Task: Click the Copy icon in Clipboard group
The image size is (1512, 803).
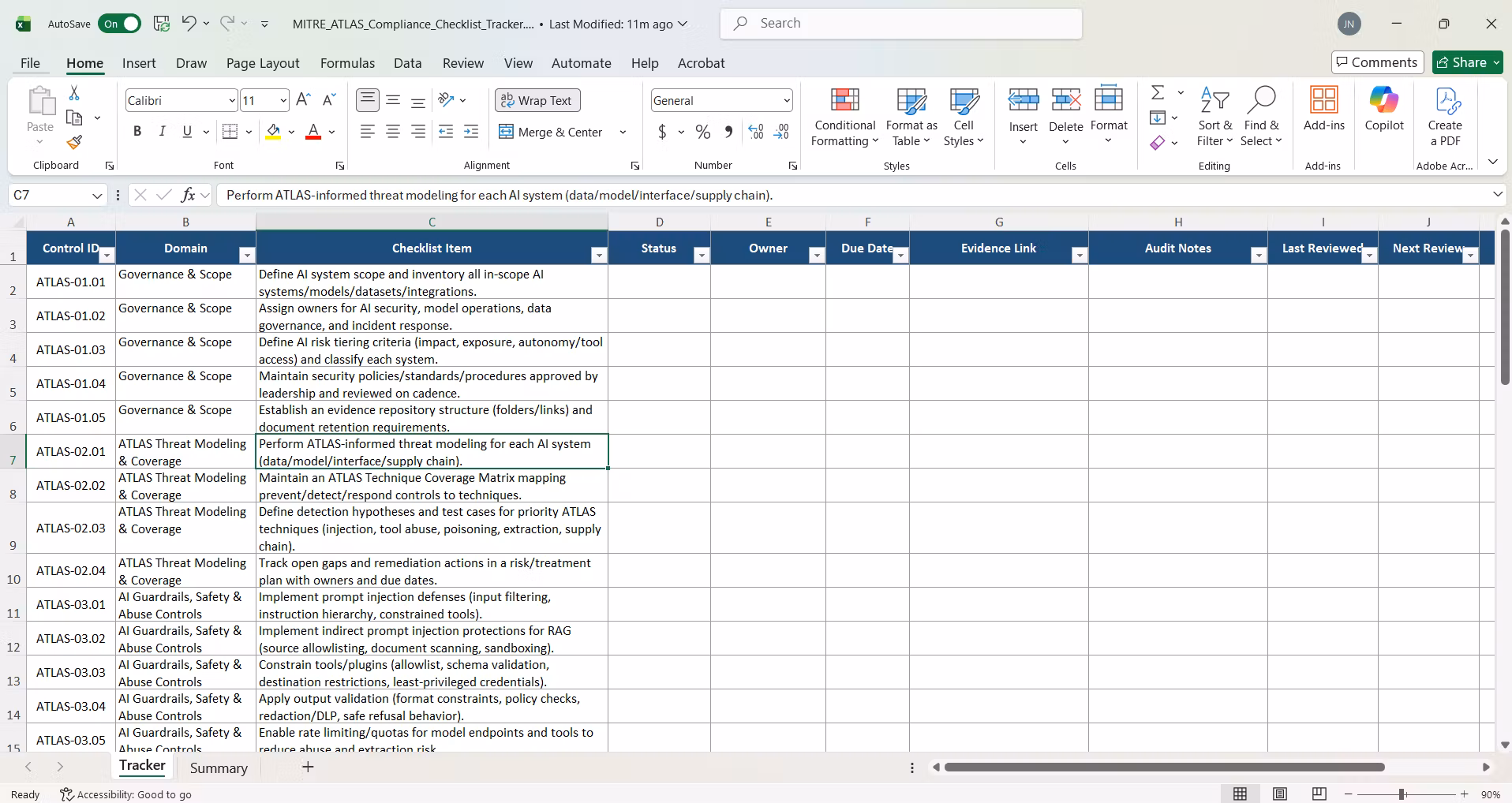Action: click(74, 118)
